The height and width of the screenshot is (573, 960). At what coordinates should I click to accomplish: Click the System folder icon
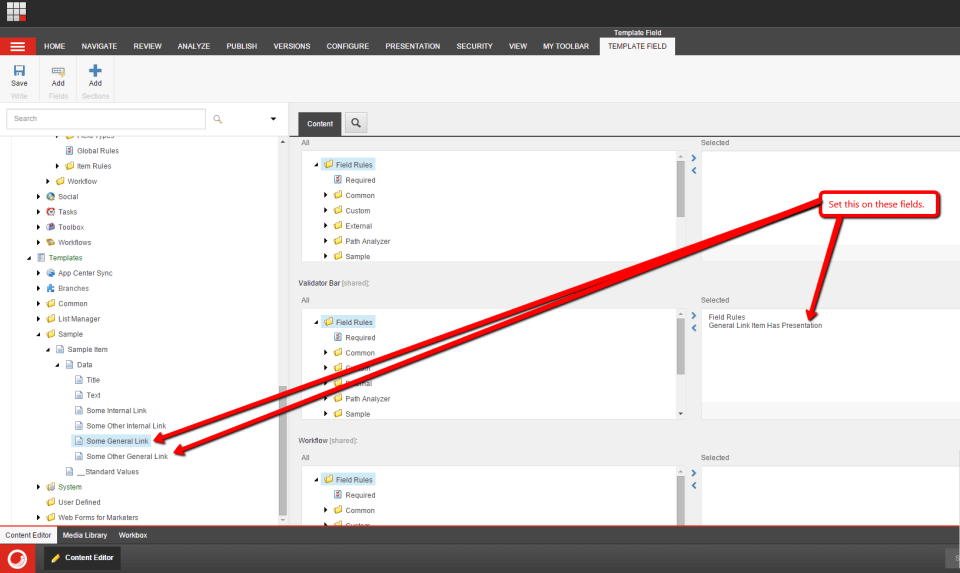(x=51, y=487)
